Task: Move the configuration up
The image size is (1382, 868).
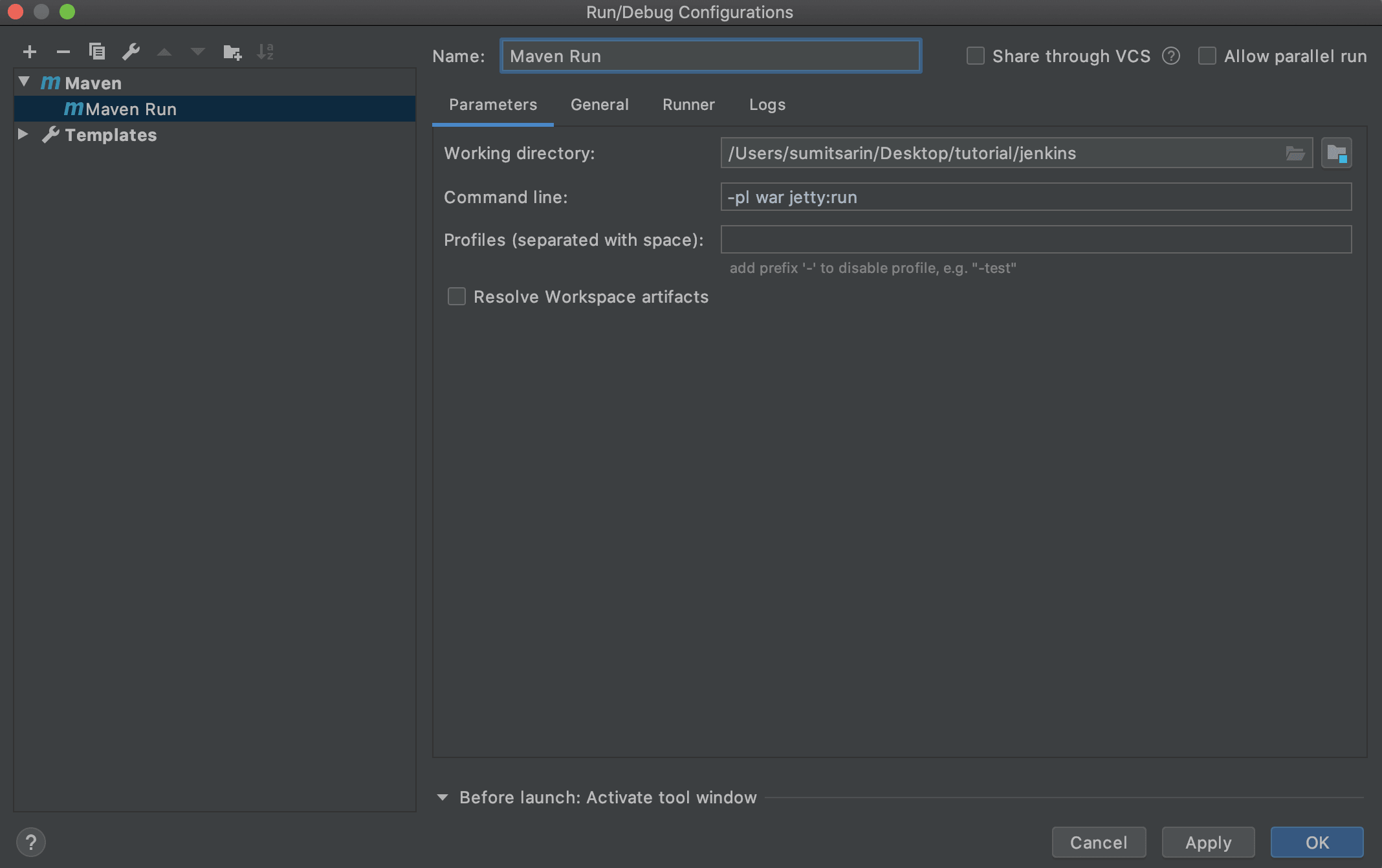Action: click(164, 52)
